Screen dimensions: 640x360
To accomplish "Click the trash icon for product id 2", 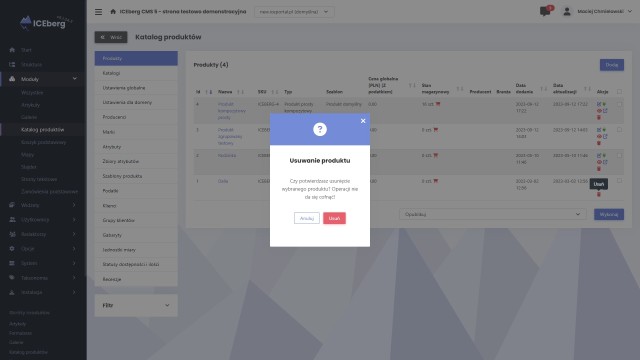I will click(x=599, y=169).
